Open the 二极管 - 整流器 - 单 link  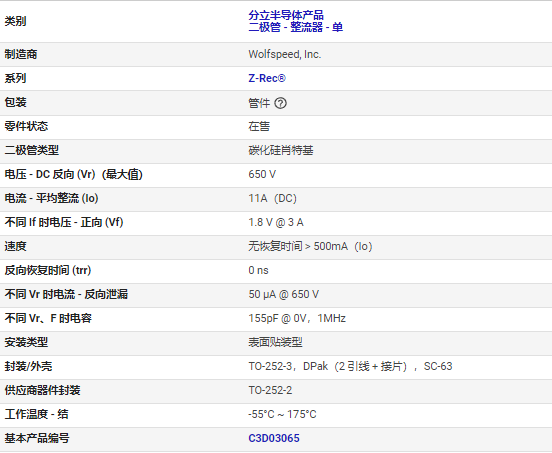click(x=296, y=27)
